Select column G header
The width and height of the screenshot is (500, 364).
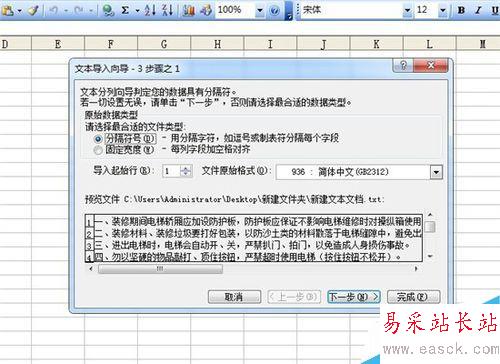tap(164, 44)
